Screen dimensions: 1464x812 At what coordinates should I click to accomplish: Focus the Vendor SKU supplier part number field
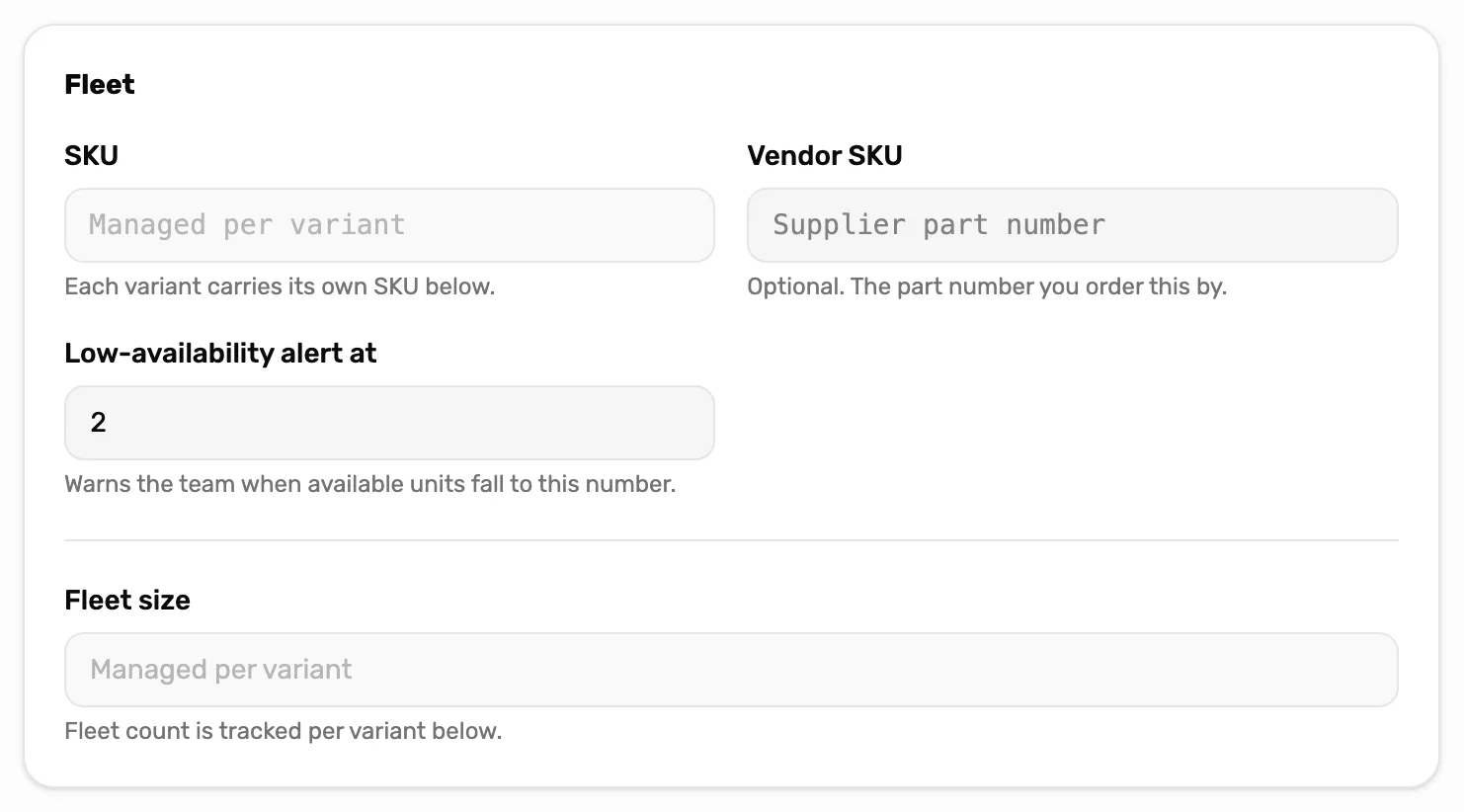(1072, 225)
